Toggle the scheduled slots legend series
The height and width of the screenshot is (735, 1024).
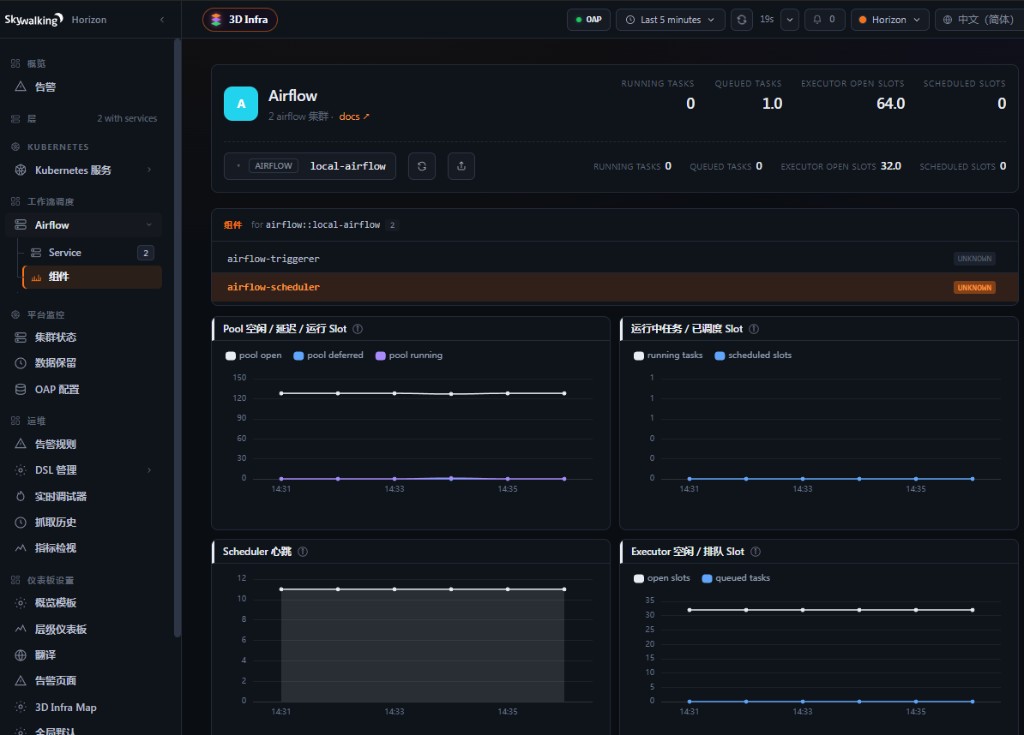[753, 355]
